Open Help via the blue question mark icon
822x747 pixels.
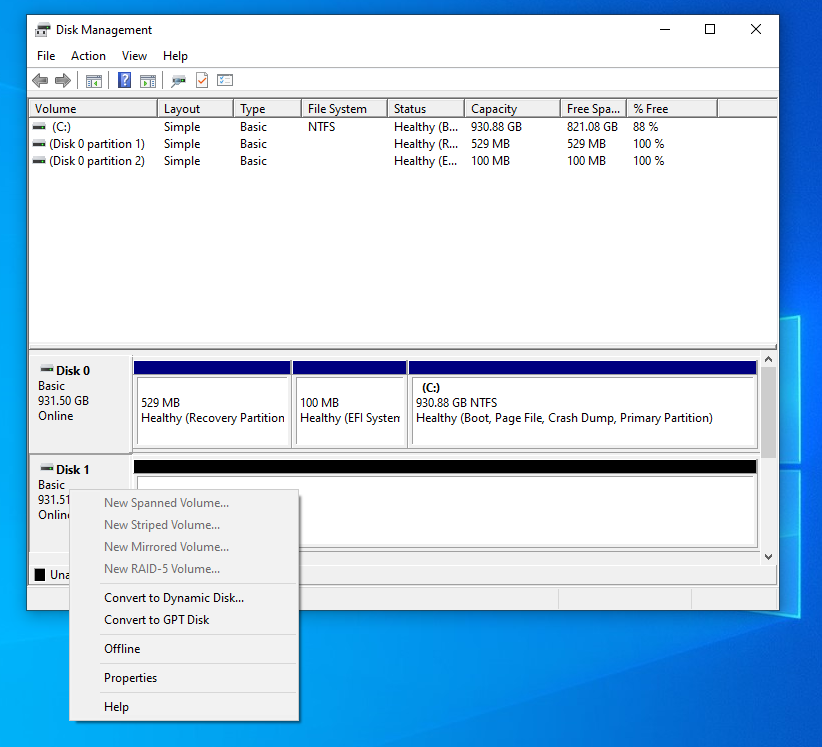pos(124,80)
